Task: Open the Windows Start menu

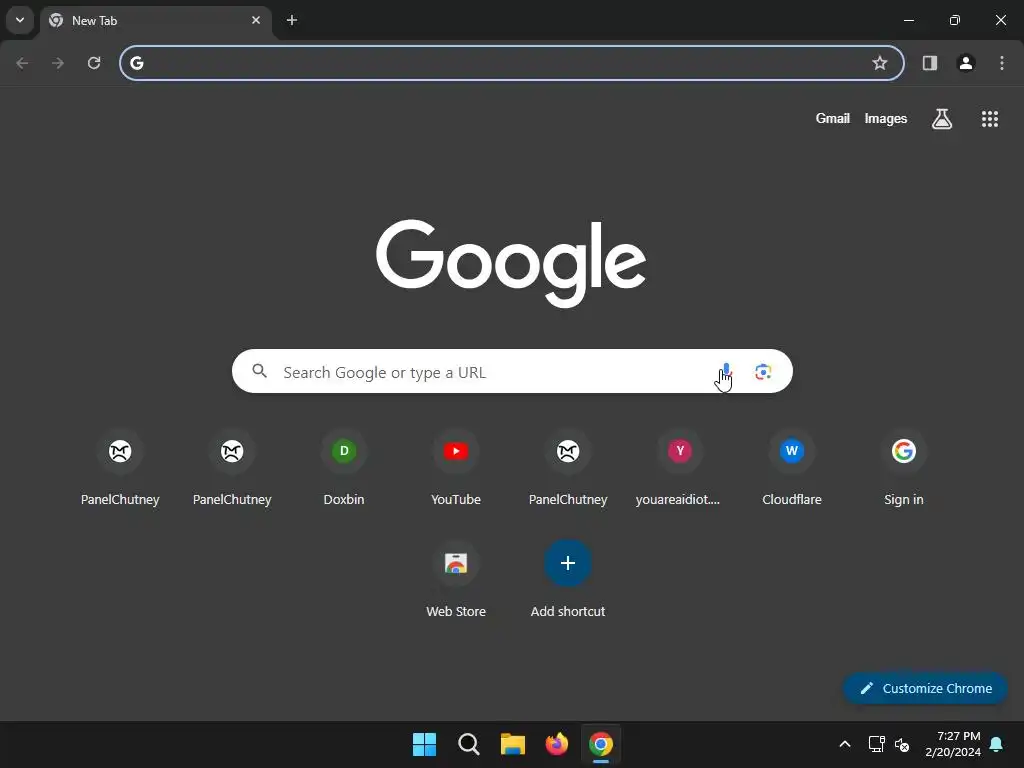Action: click(x=424, y=744)
